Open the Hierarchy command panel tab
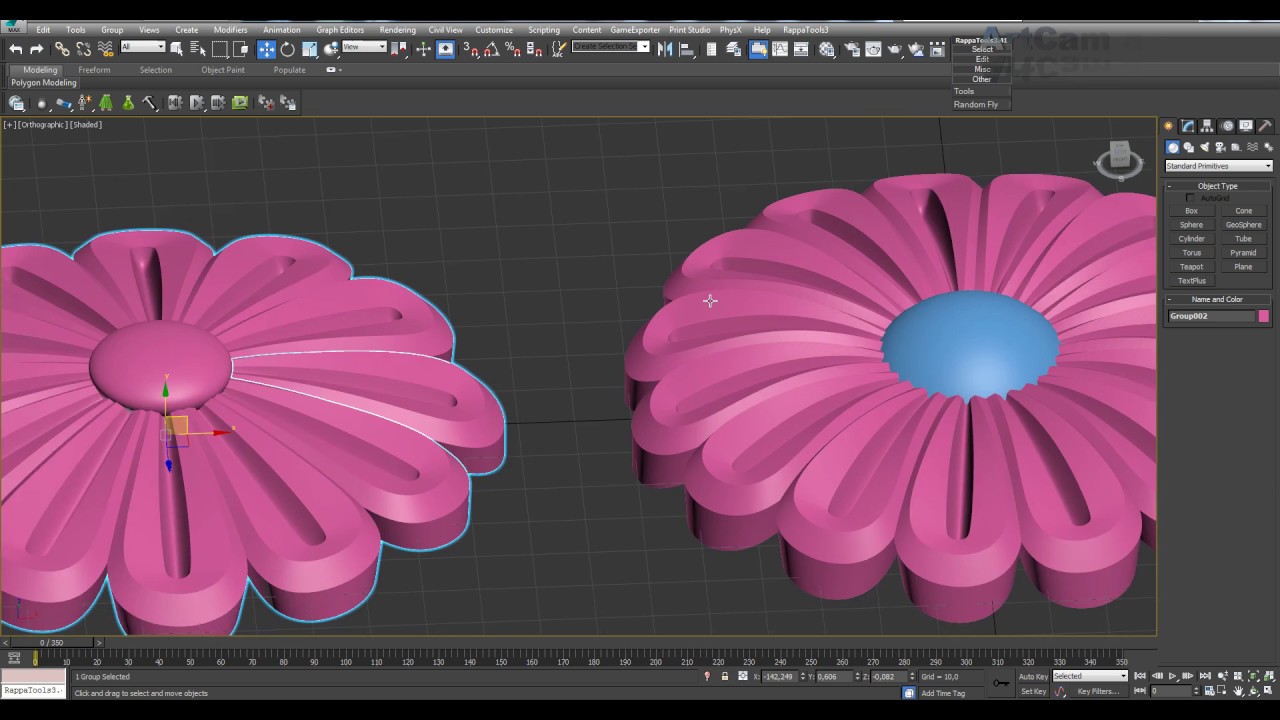Image resolution: width=1280 pixels, height=720 pixels. click(x=1207, y=126)
